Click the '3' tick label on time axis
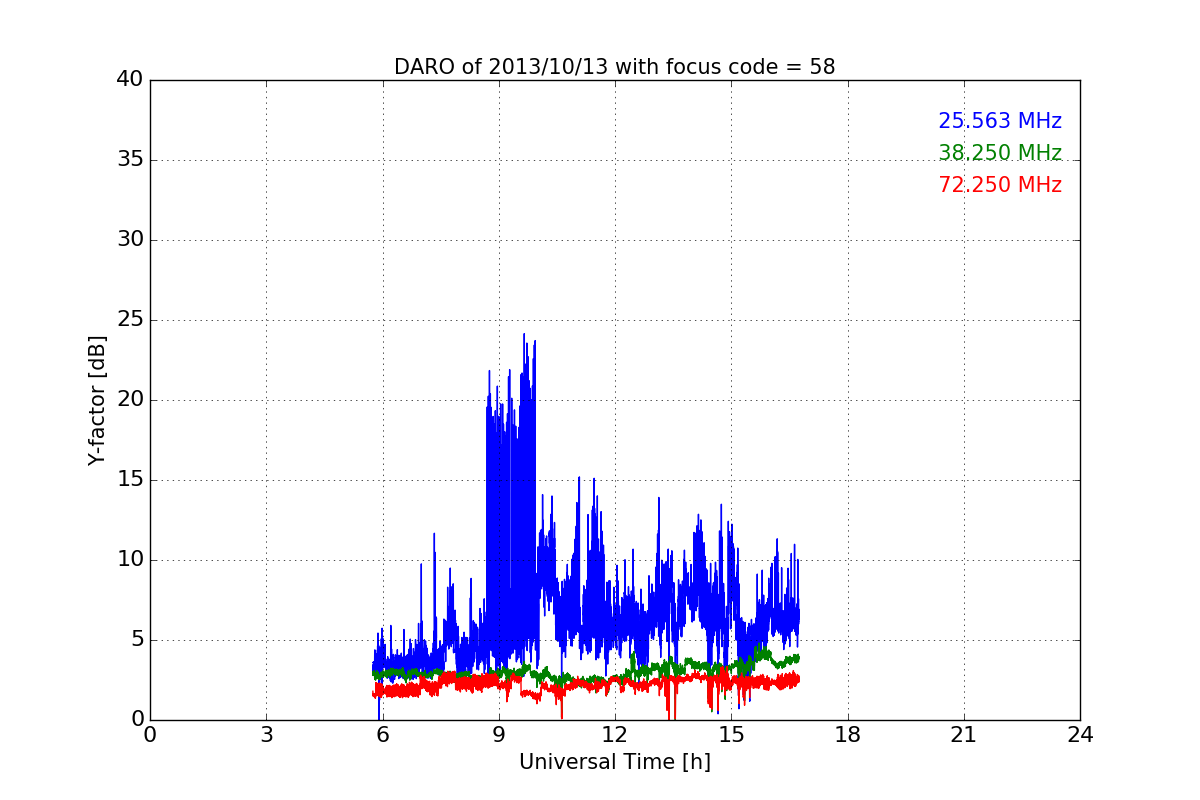The image size is (1200, 800). [x=266, y=735]
